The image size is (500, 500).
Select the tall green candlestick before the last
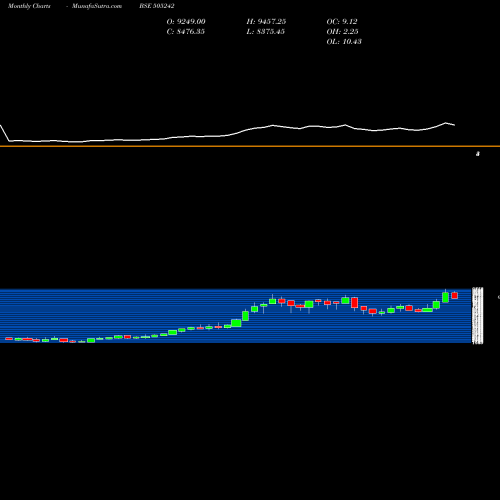pyautogui.click(x=445, y=297)
